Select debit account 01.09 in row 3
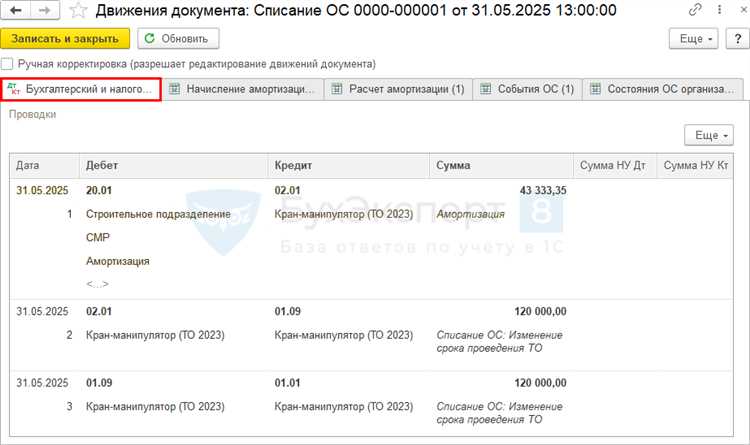The image size is (750, 445). [x=99, y=383]
